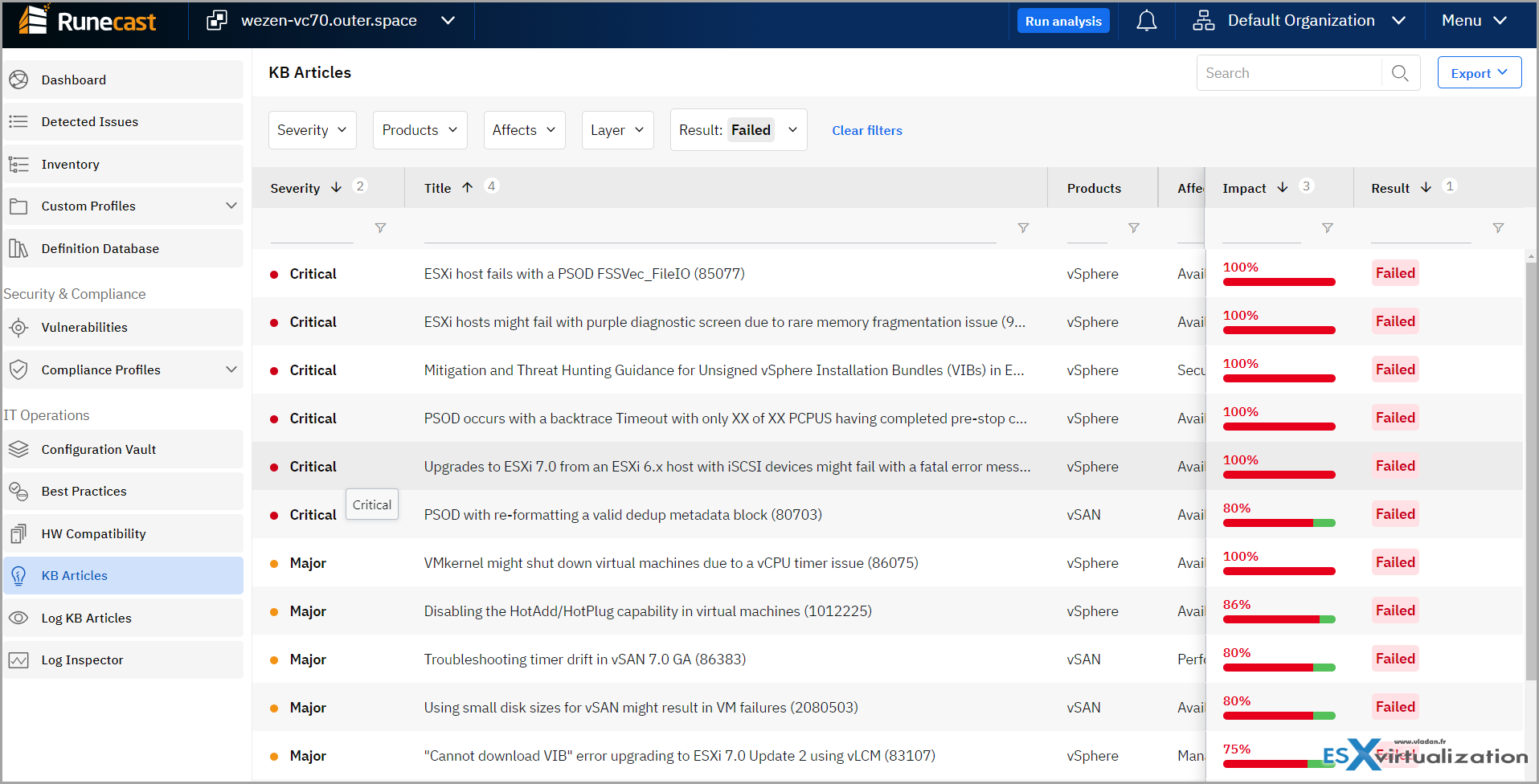This screenshot has width=1539, height=784.
Task: Expand Compliance Profiles chevron
Action: 231,370
